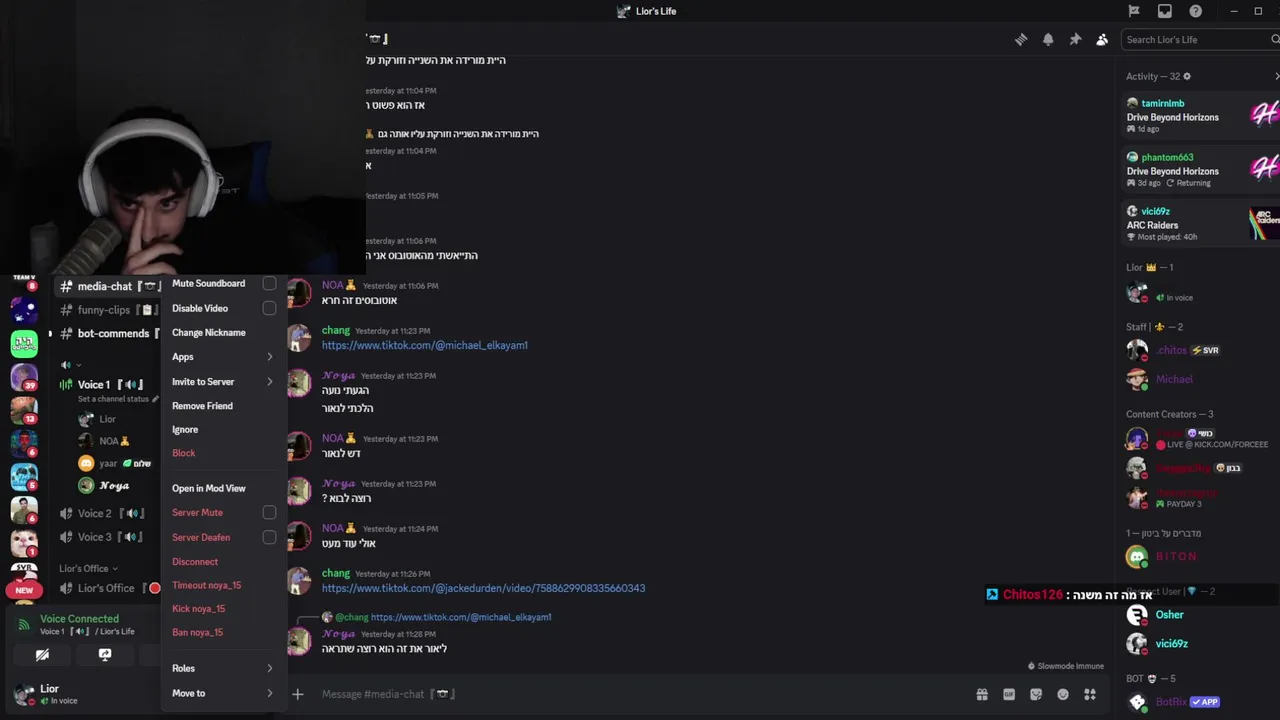Turn on camera in voice panel

(x=42, y=655)
